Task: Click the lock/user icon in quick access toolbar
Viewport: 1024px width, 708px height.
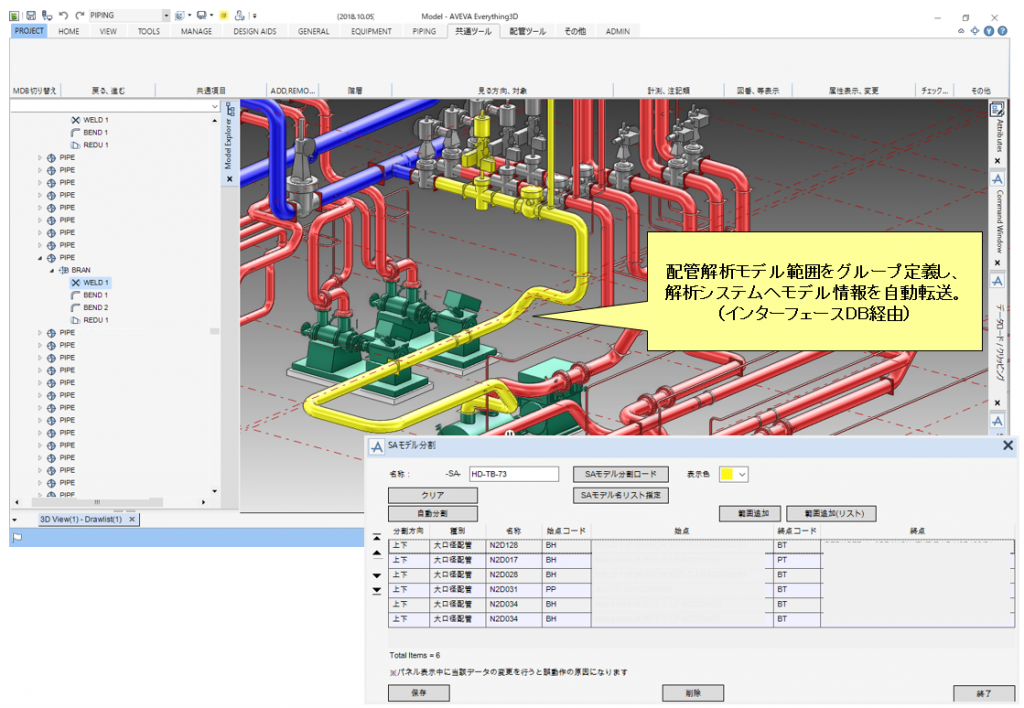Action: click(240, 15)
